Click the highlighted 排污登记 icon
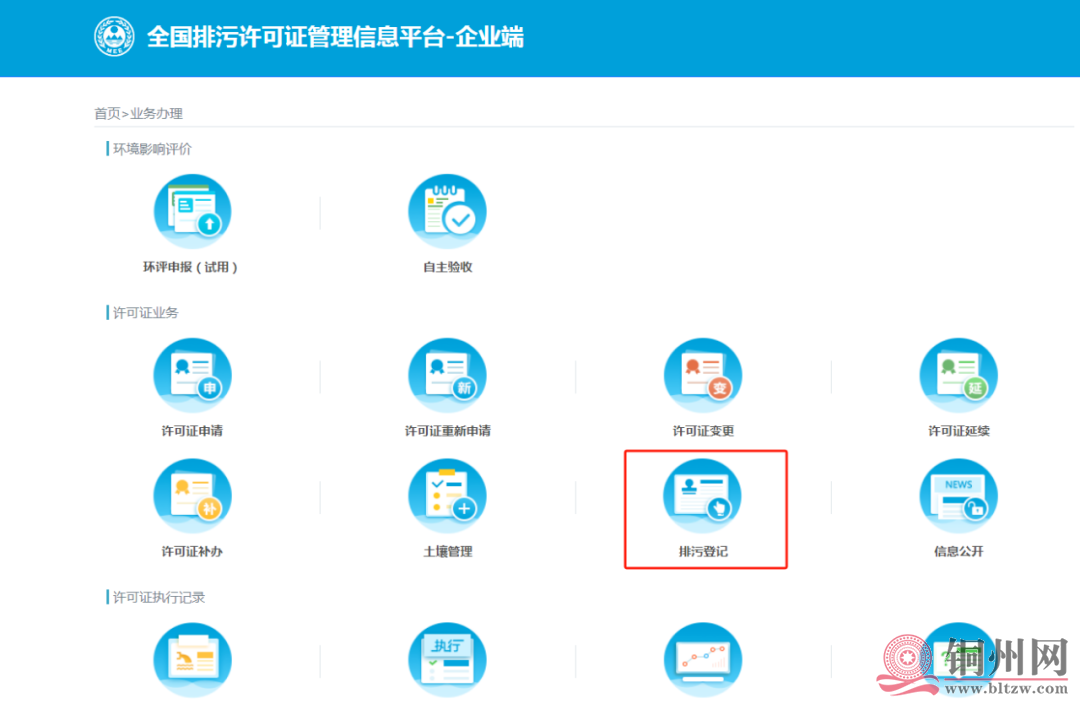Viewport: 1080px width, 704px height. click(x=703, y=497)
